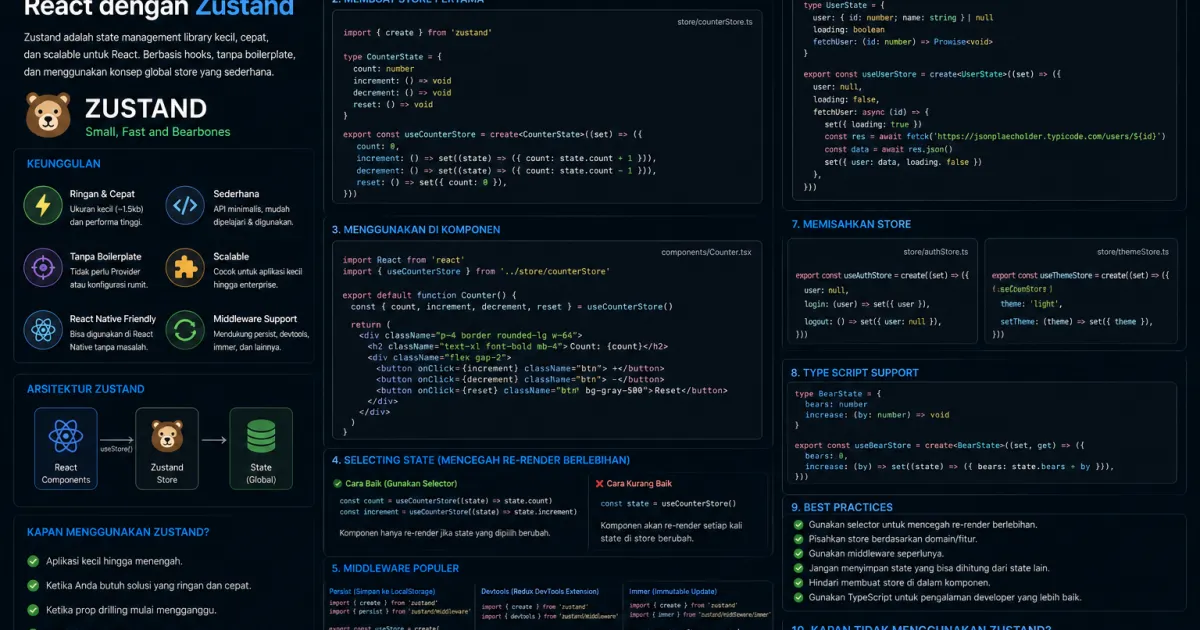
Task: Click the 'export const useUserStore' code line
Action: pyautogui.click(x=933, y=74)
